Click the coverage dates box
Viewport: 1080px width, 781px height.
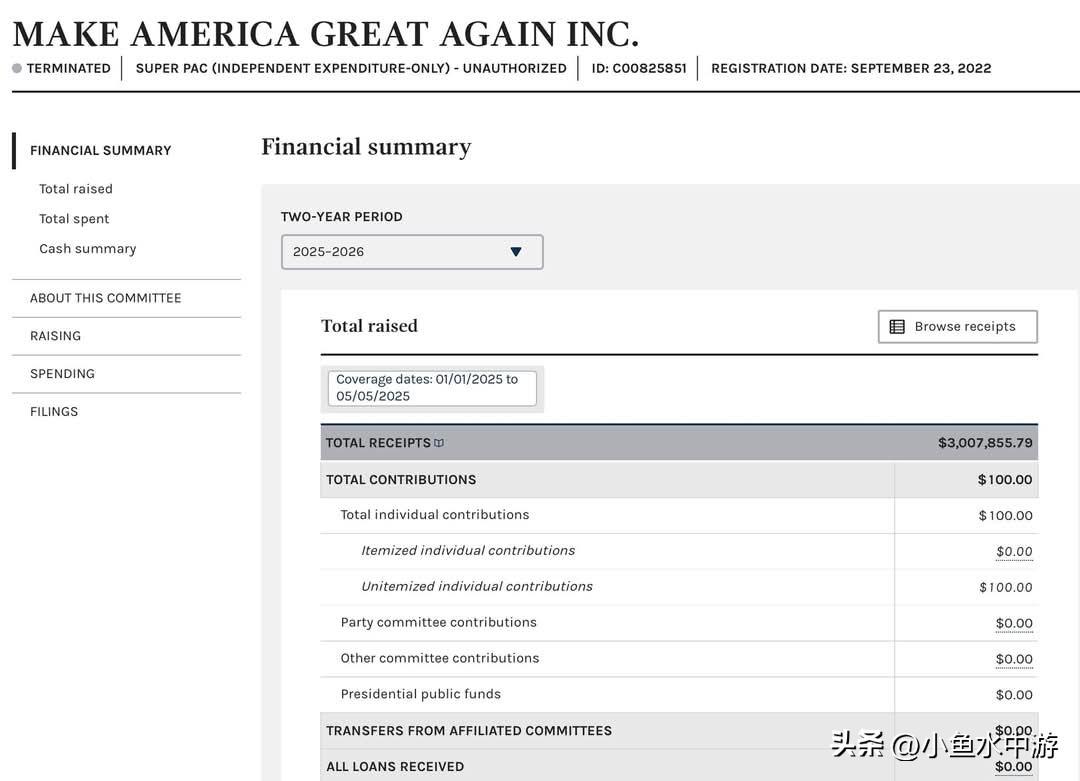(x=432, y=388)
